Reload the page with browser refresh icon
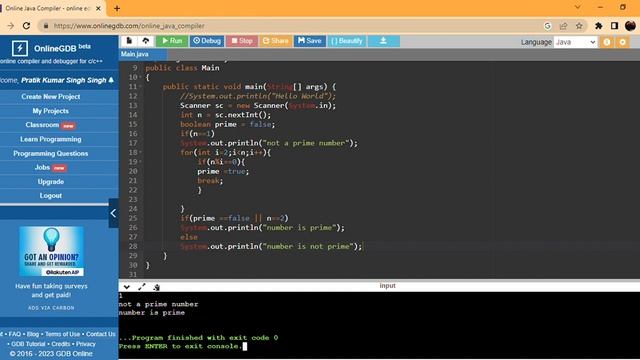640x360 pixels. [x=26, y=26]
